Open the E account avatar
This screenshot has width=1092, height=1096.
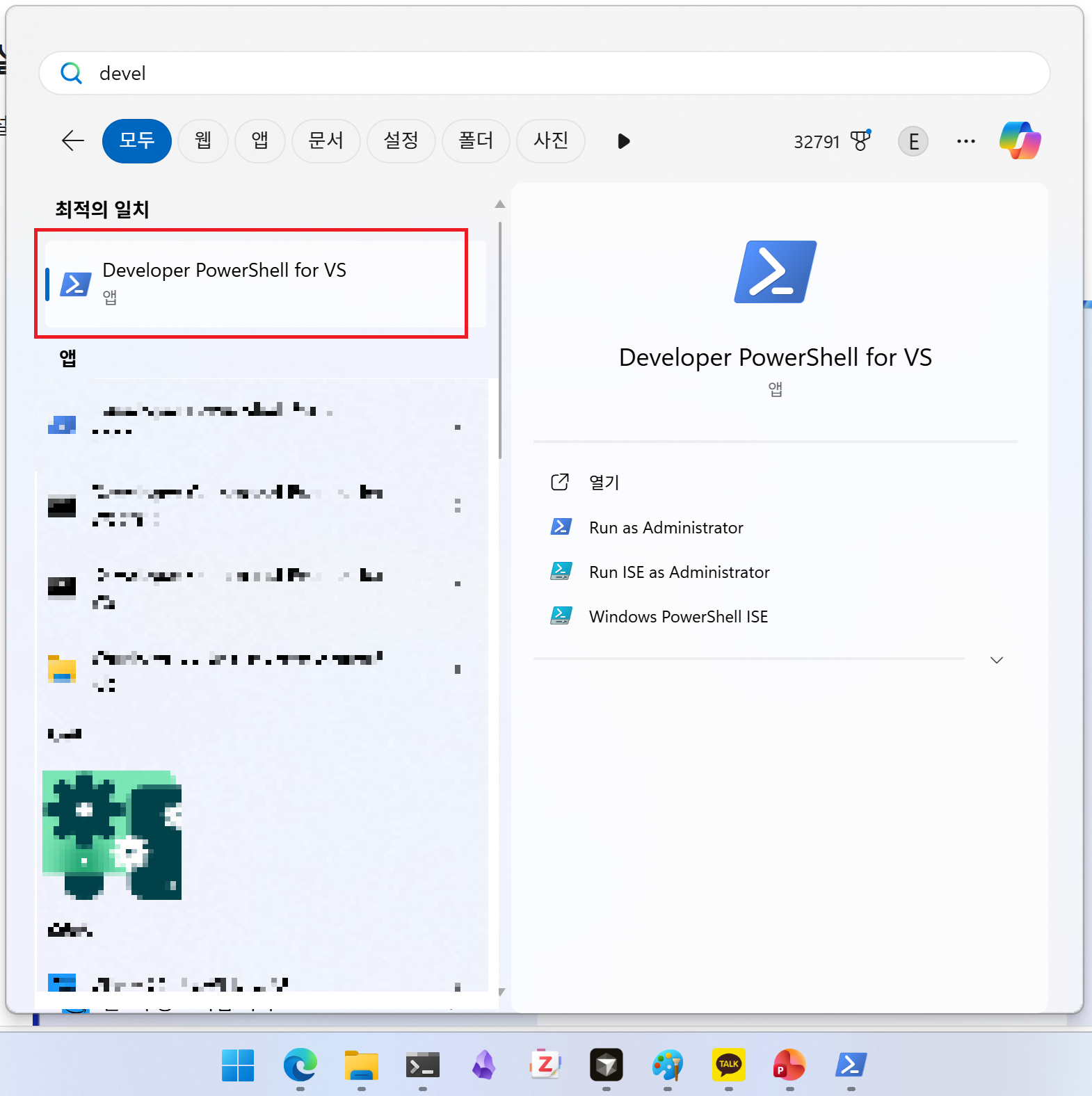(x=913, y=141)
